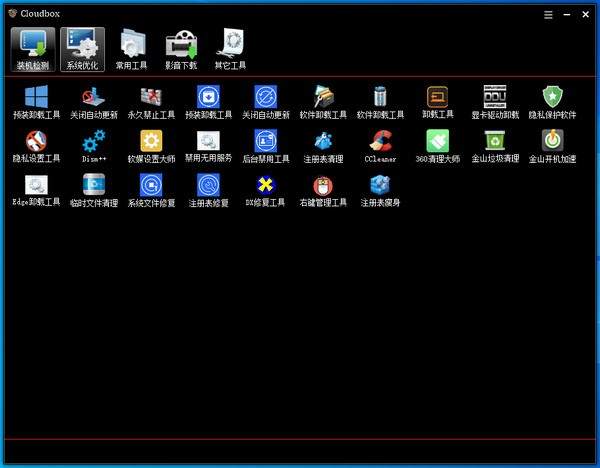Select the 影音下载 tab
Screen dimensions: 600x468
coord(181,48)
